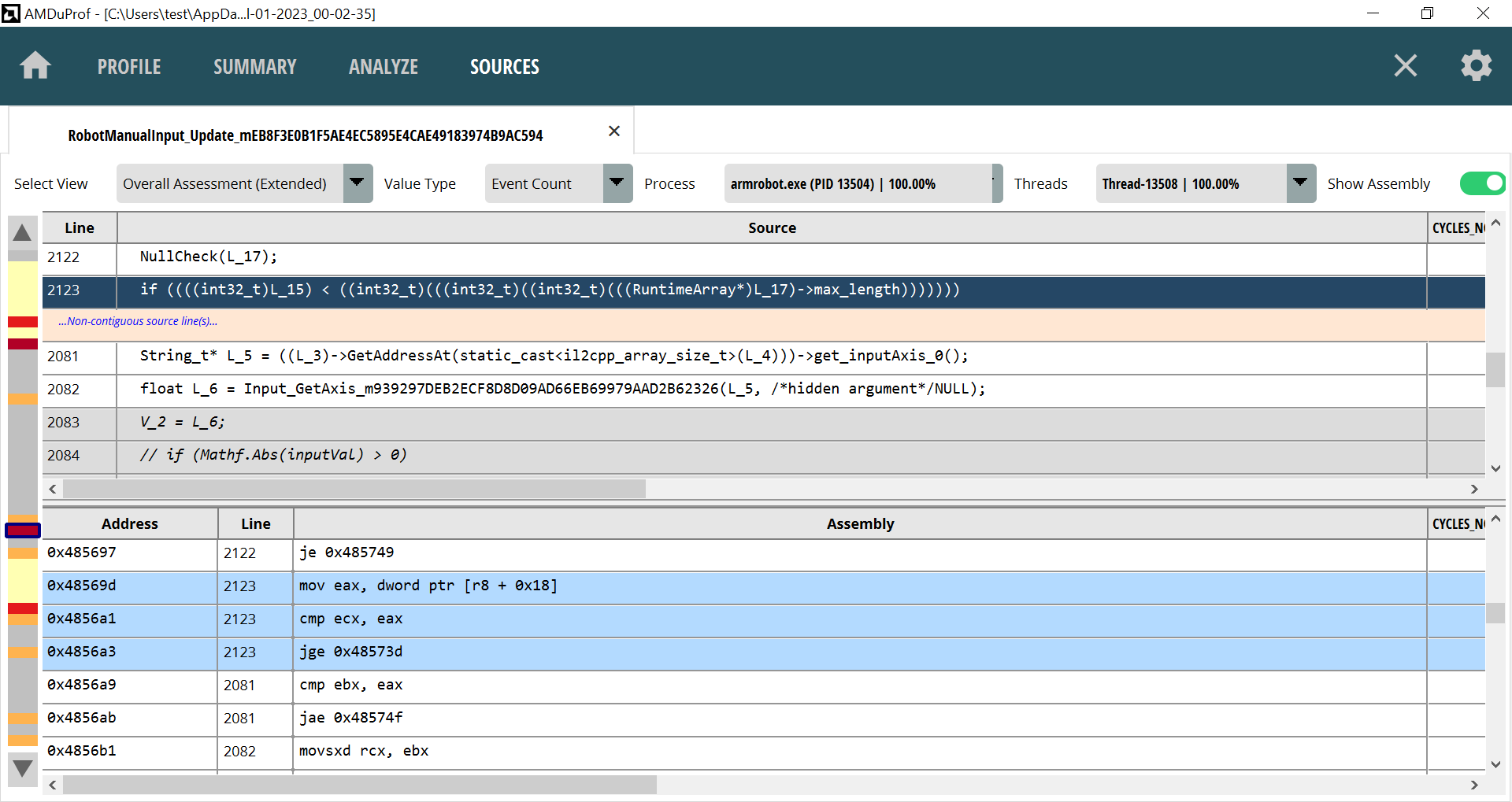Click the Assembly column header
This screenshot has width=1512, height=802.
click(x=860, y=523)
